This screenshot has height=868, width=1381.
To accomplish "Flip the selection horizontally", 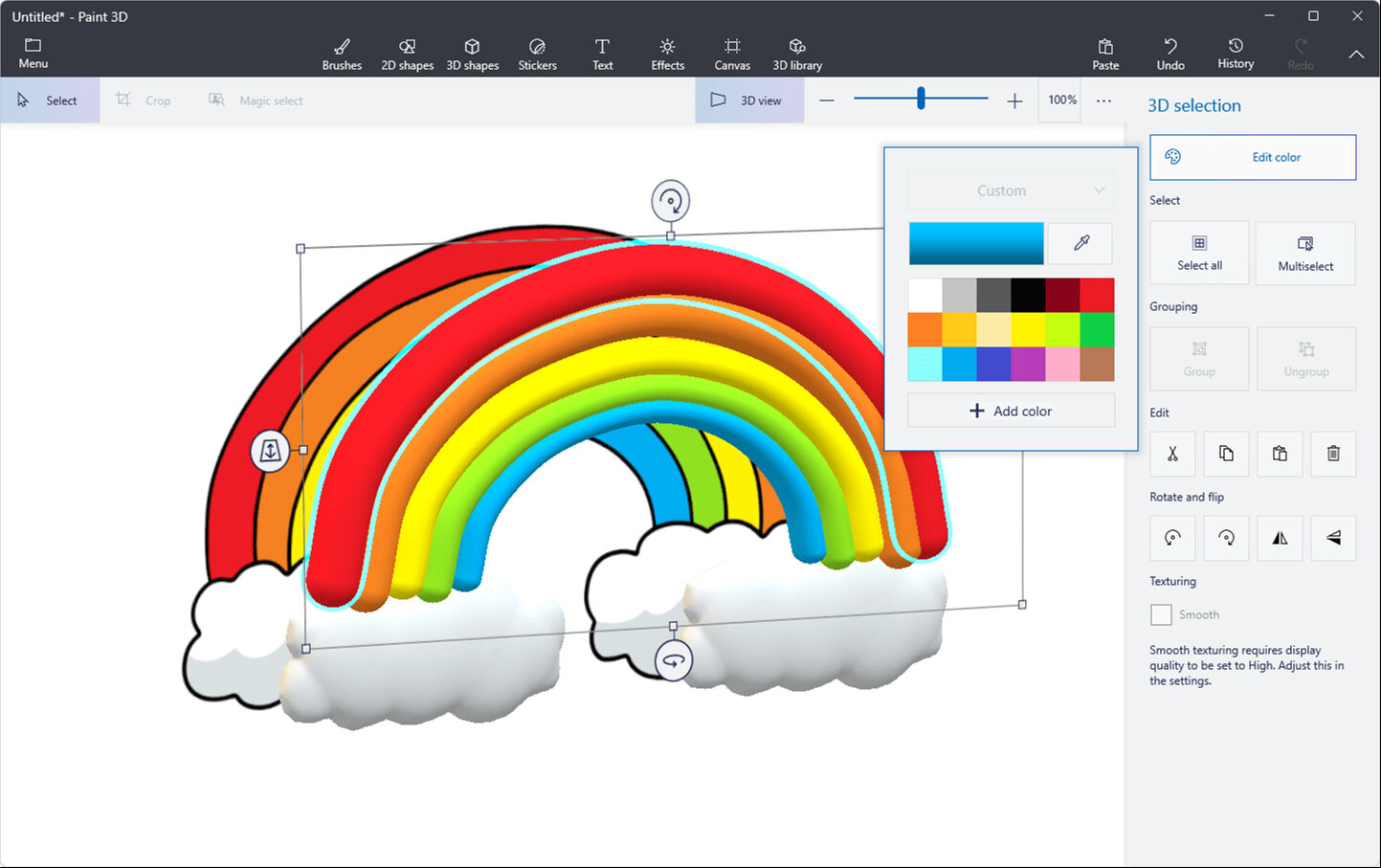I will pos(1280,538).
